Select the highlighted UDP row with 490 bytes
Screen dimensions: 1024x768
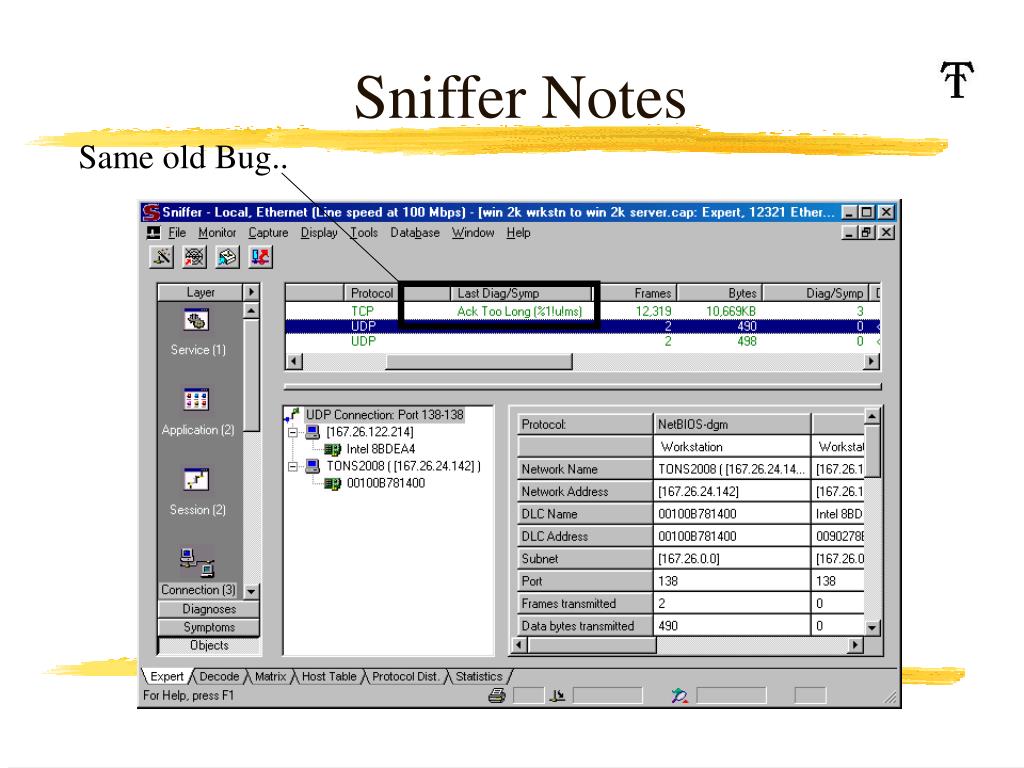pyautogui.click(x=583, y=326)
